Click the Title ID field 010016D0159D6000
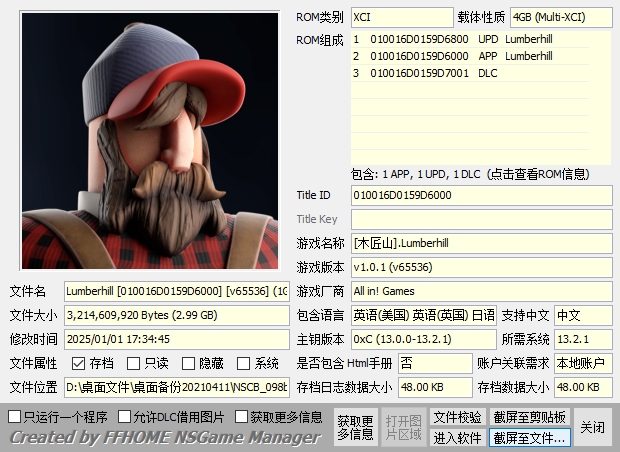 point(482,195)
